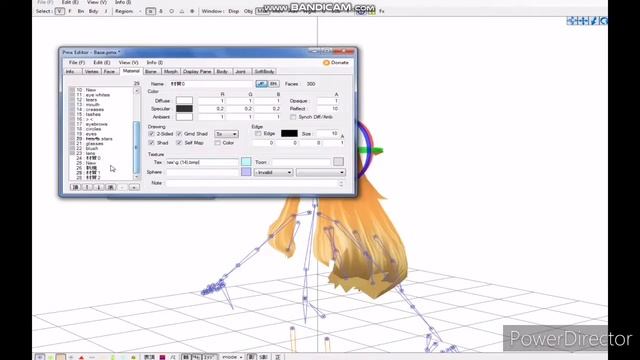Move selected material to top of list
The height and width of the screenshot is (360, 640).
coord(75,187)
